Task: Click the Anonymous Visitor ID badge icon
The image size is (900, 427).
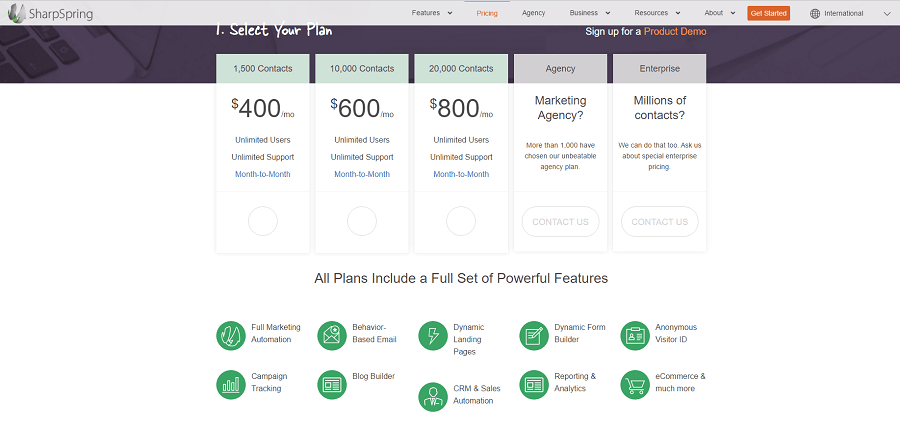Action: pos(635,335)
